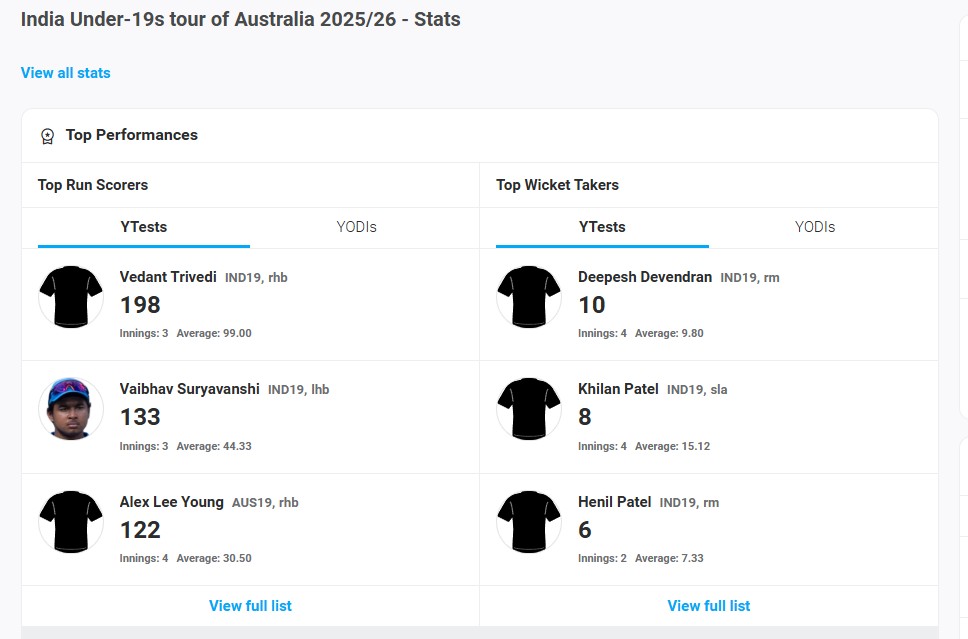This screenshot has height=639, width=968.
Task: Select YTests tab under Top Run Scorers
Action: (144, 227)
